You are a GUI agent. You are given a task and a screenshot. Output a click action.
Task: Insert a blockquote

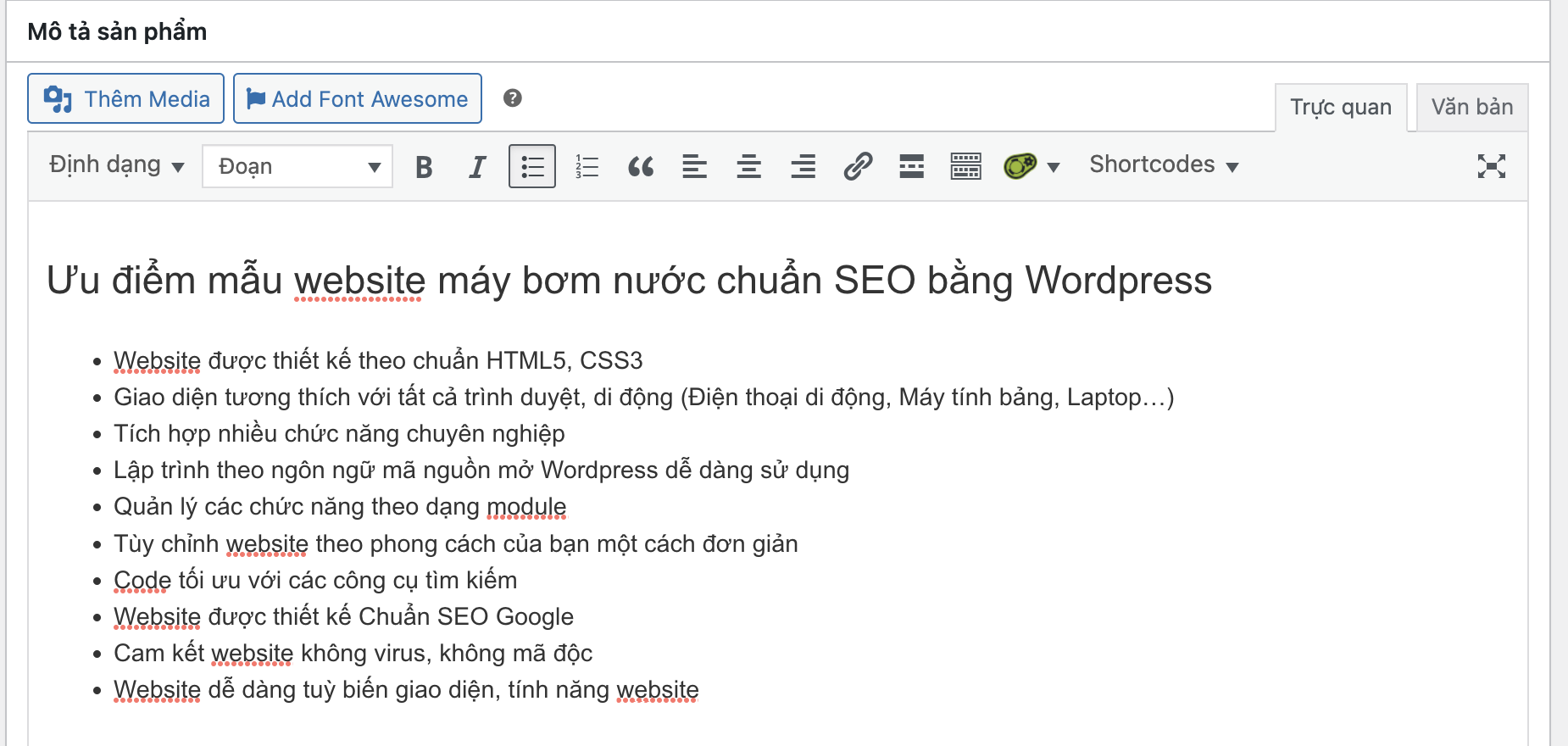point(641,166)
